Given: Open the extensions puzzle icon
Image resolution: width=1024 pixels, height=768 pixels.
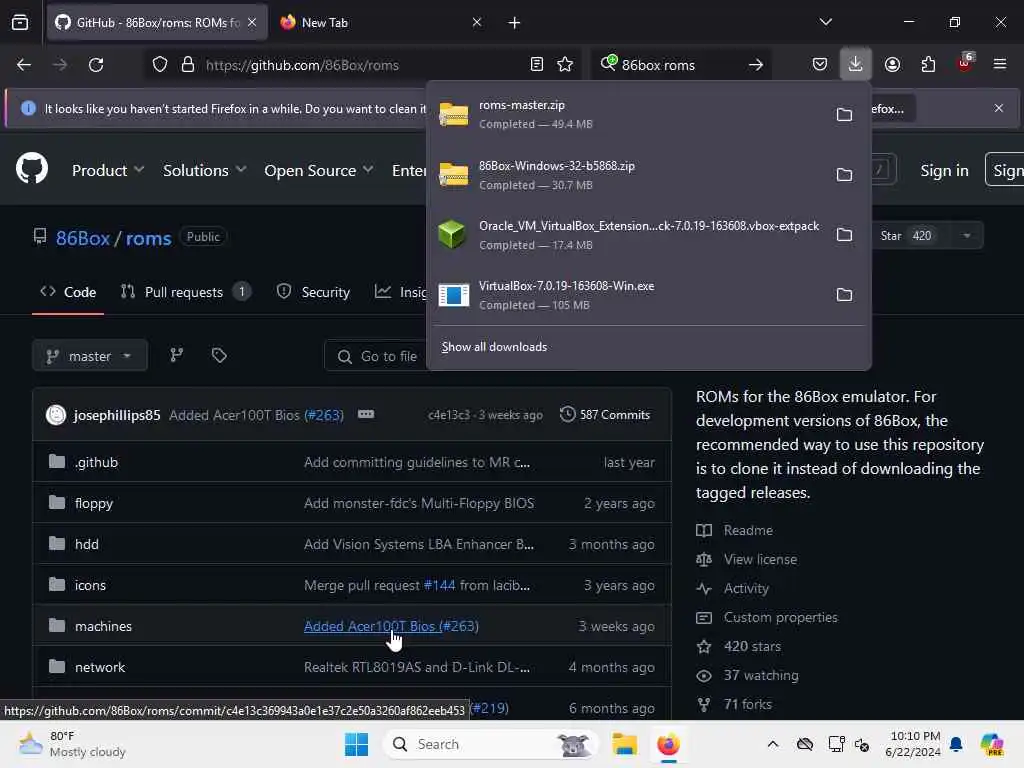Looking at the screenshot, I should tap(928, 65).
